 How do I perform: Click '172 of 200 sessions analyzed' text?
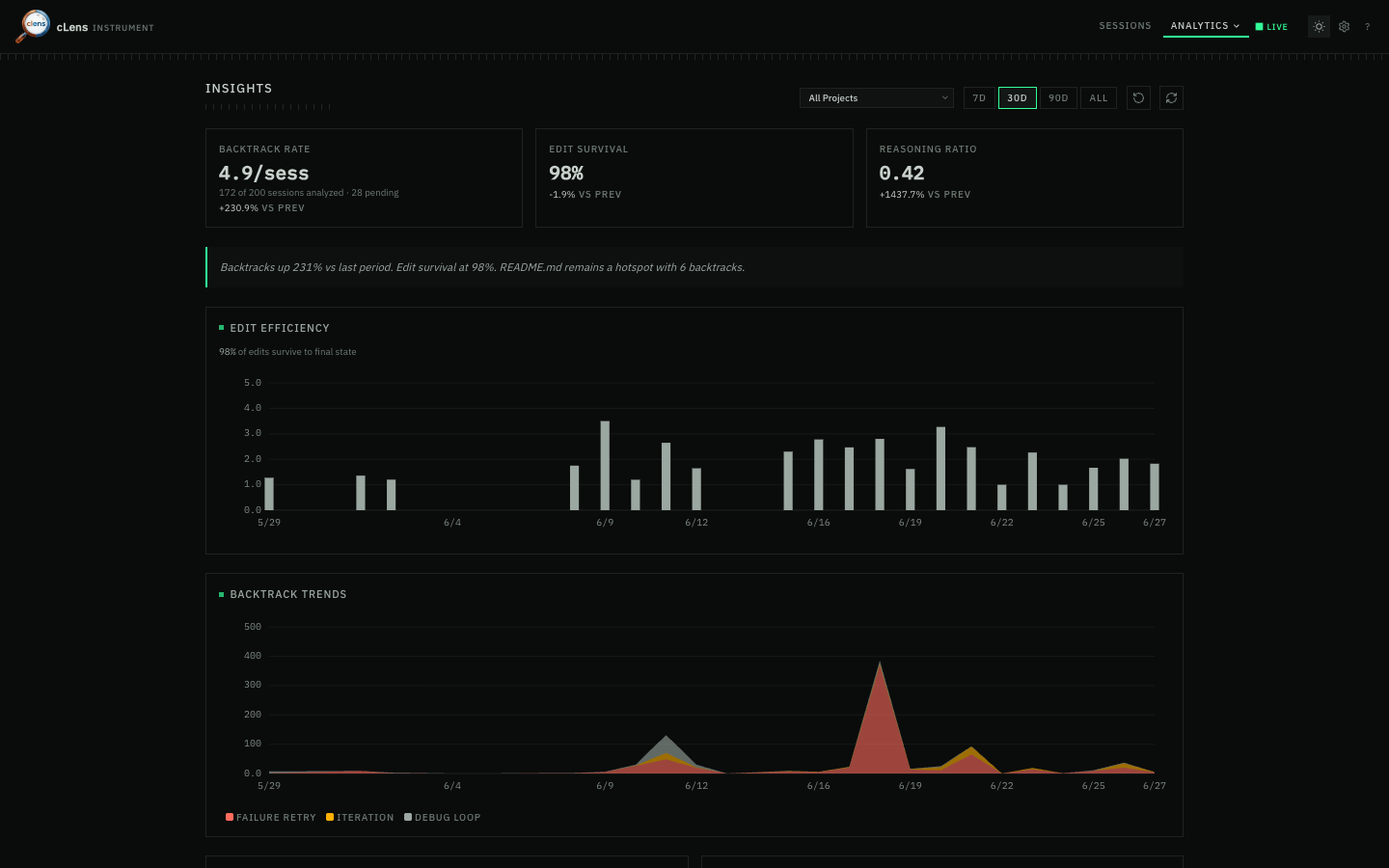click(x=281, y=193)
